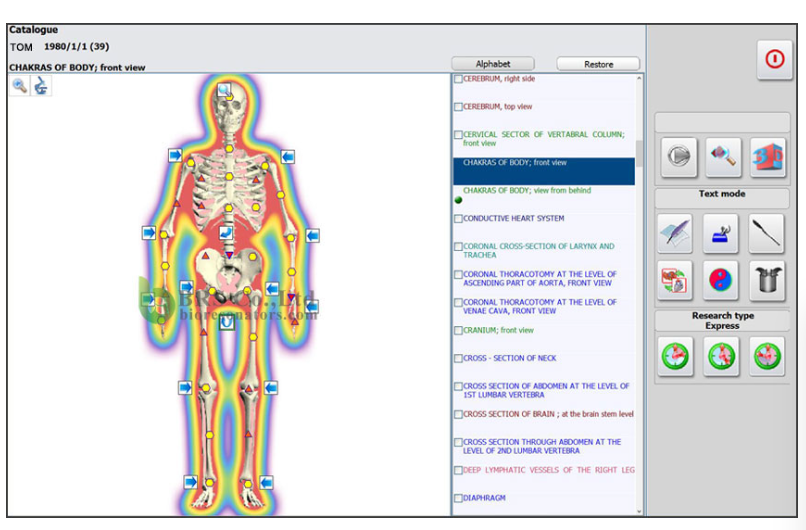
Task: Open the 3D view icon
Action: (x=767, y=157)
